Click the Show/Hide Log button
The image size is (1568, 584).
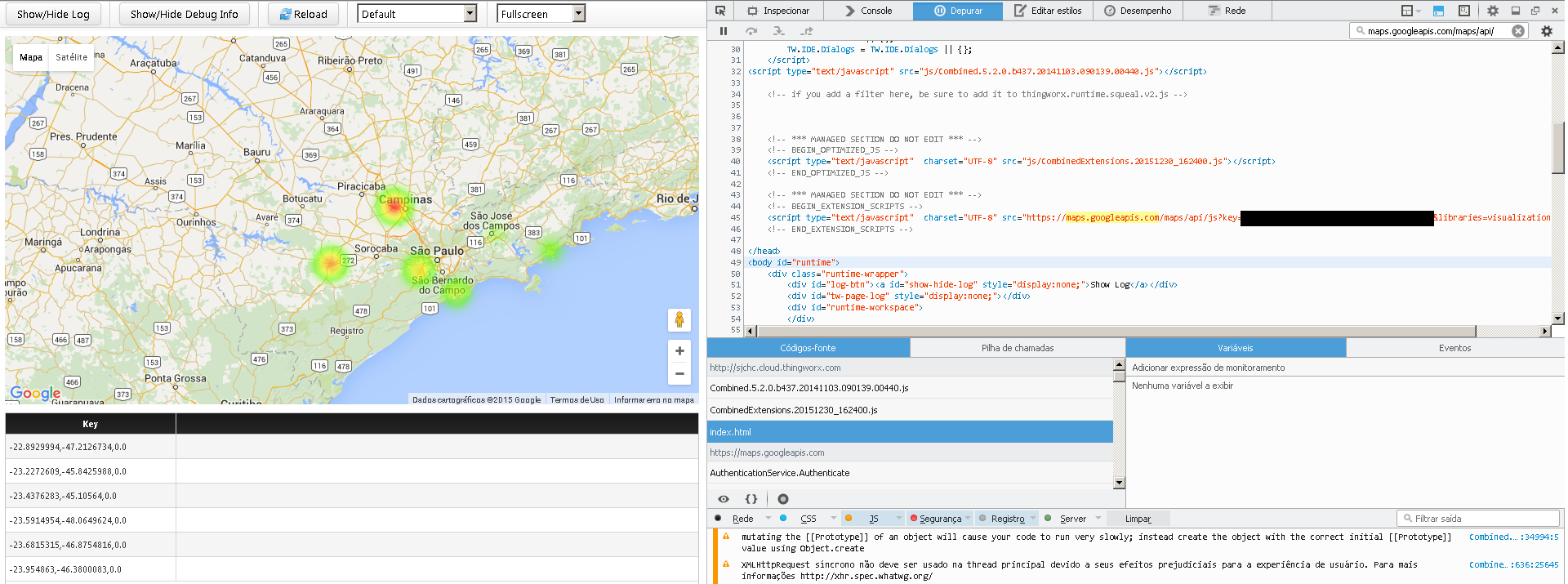pyautogui.click(x=53, y=14)
